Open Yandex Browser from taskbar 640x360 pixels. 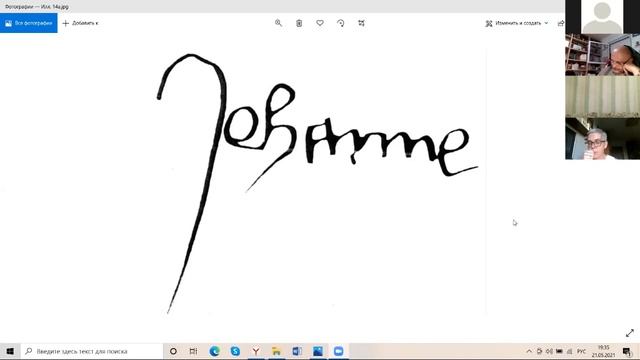pos(256,351)
